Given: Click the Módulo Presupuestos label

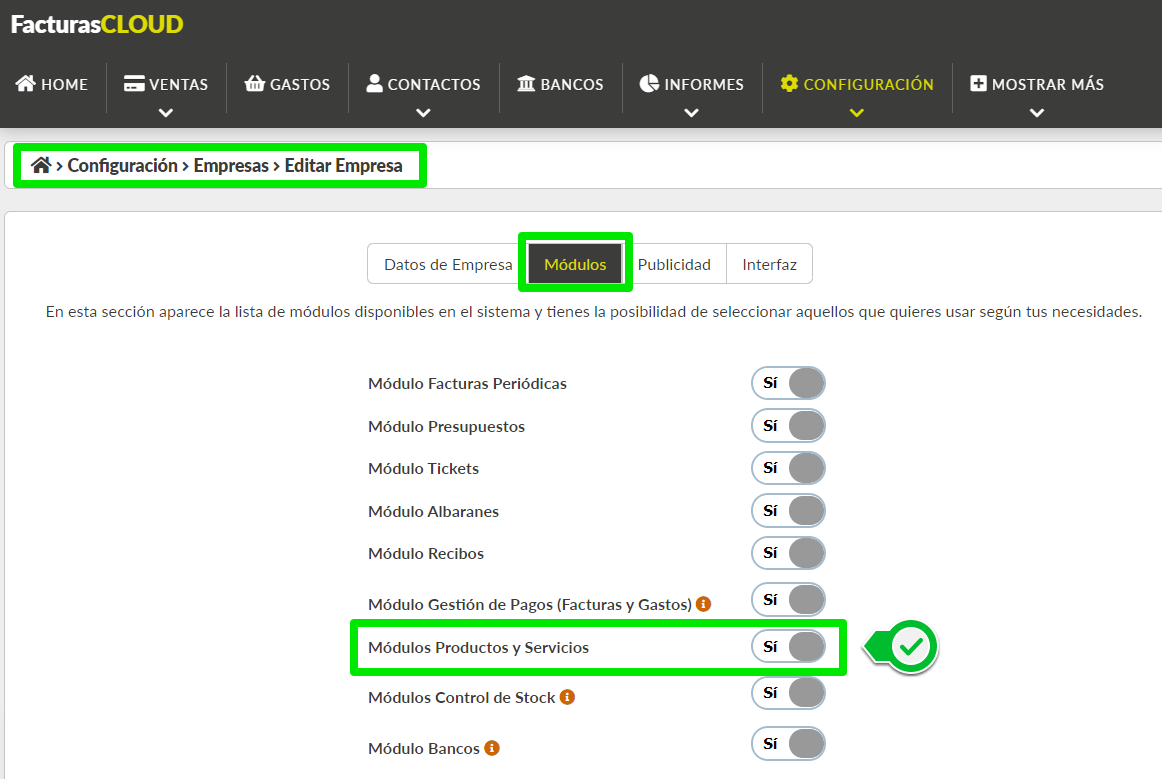Looking at the screenshot, I should click(x=446, y=427).
